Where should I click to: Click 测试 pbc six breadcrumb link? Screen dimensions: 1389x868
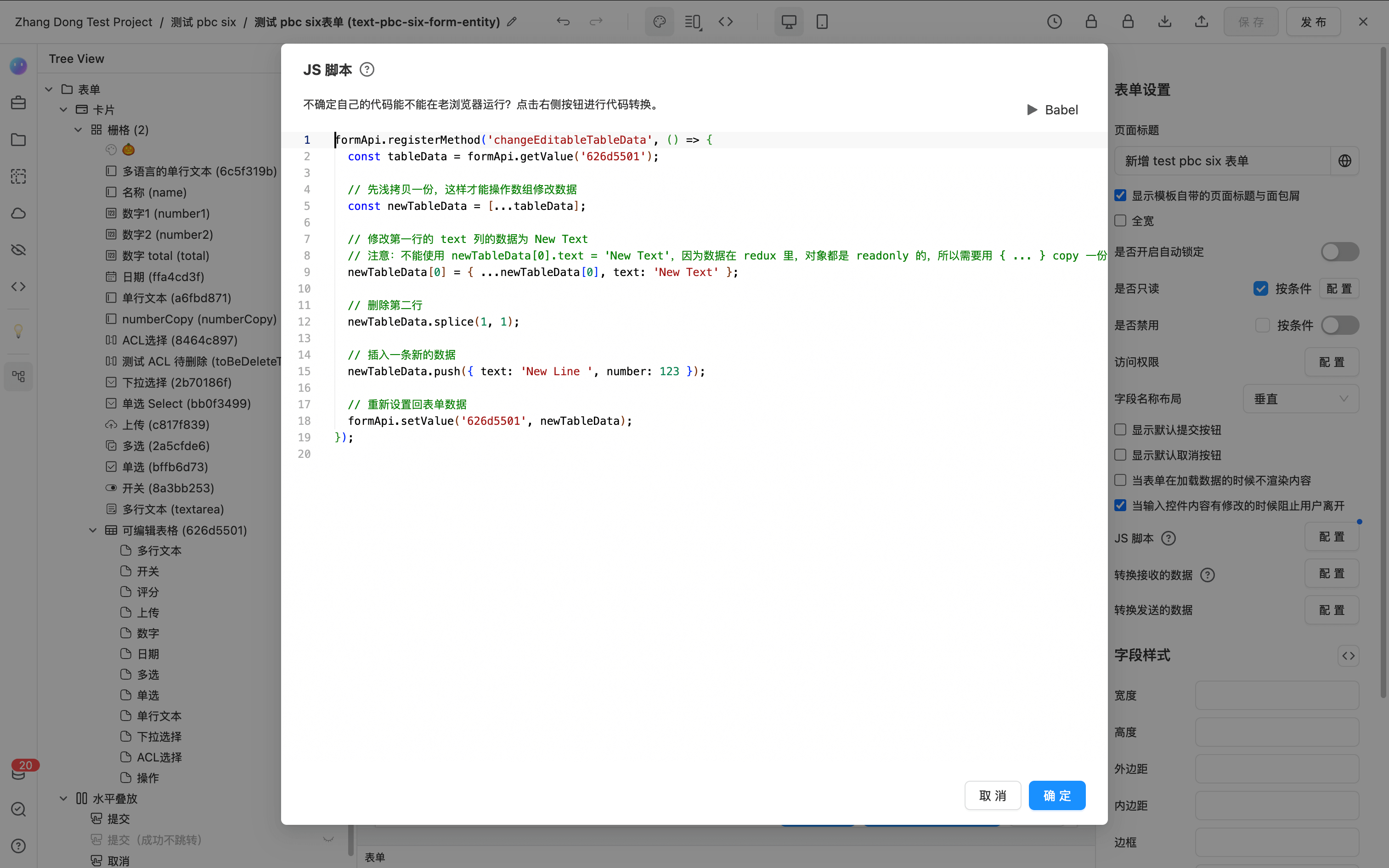click(203, 22)
